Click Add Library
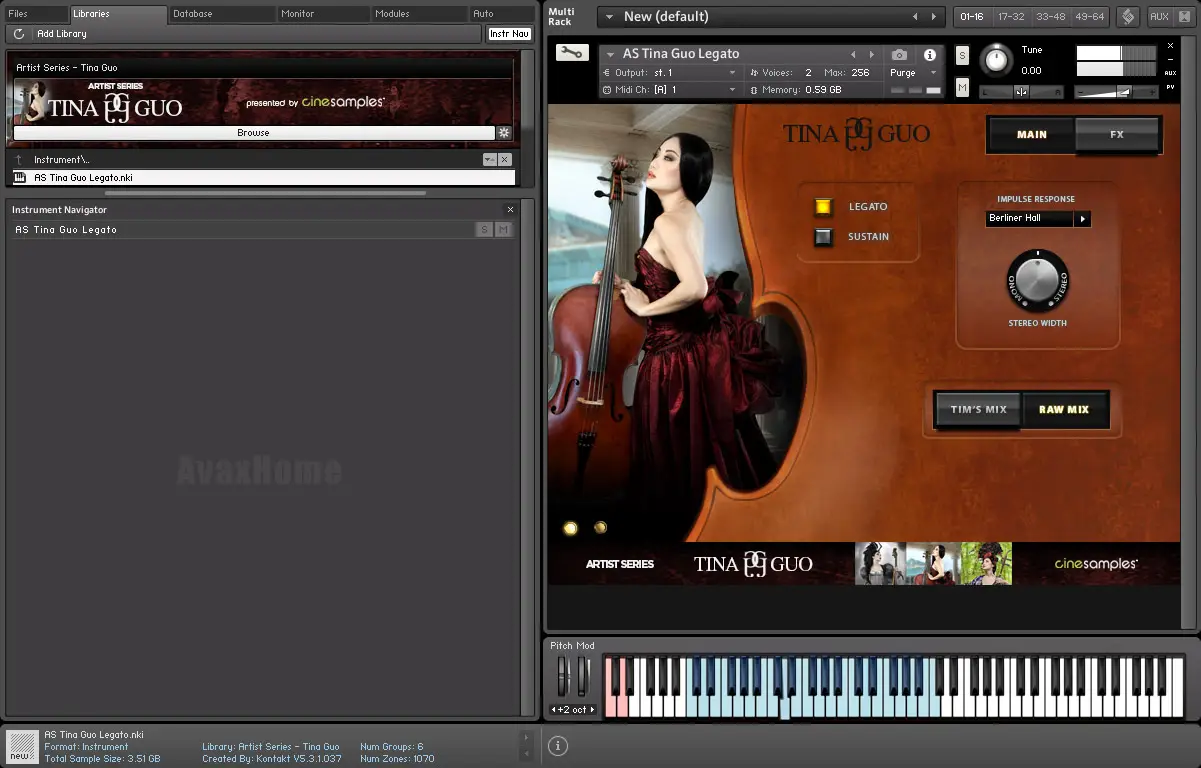This screenshot has height=768, width=1201. click(x=62, y=34)
